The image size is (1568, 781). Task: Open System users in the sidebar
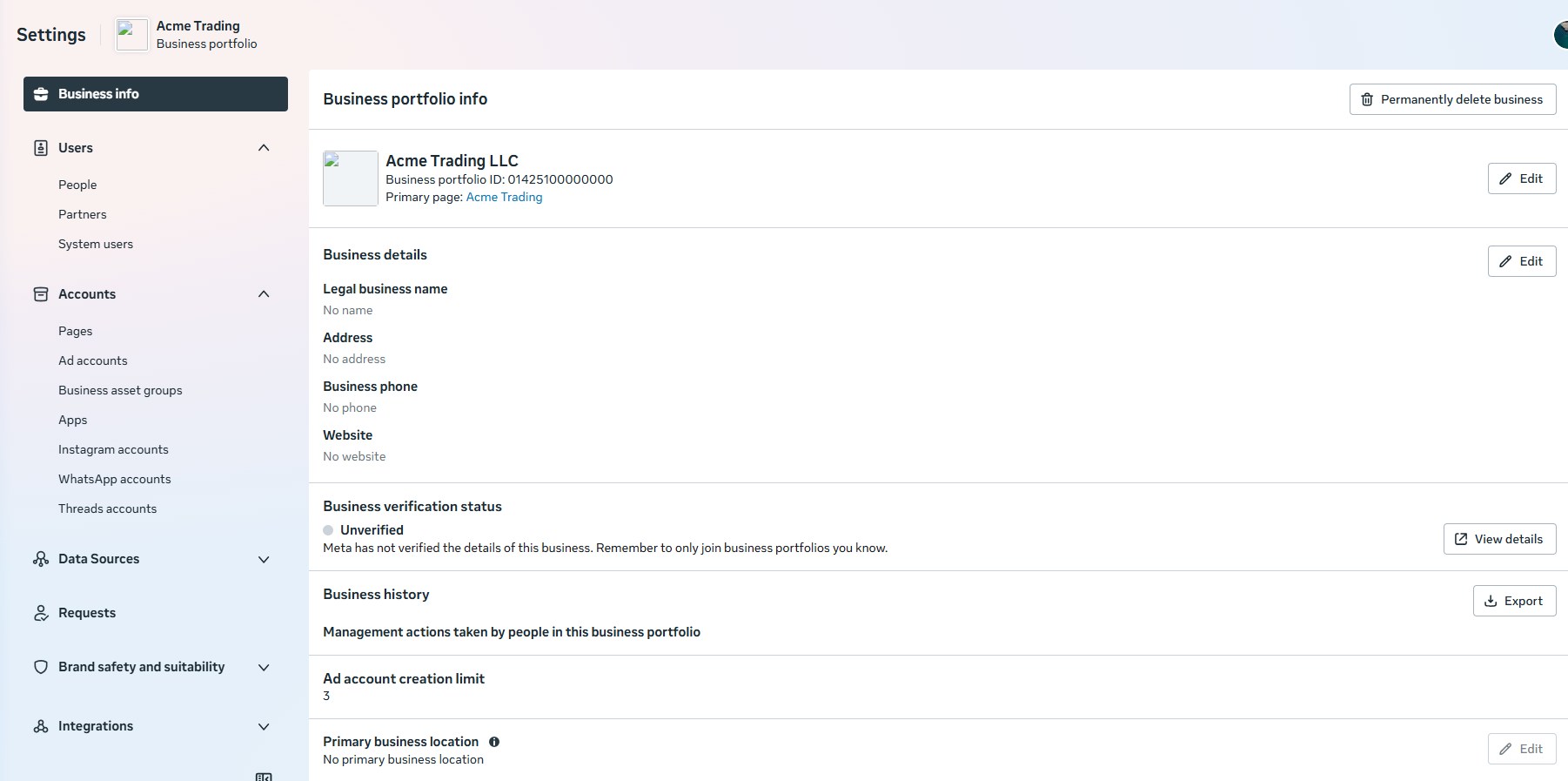click(x=96, y=244)
